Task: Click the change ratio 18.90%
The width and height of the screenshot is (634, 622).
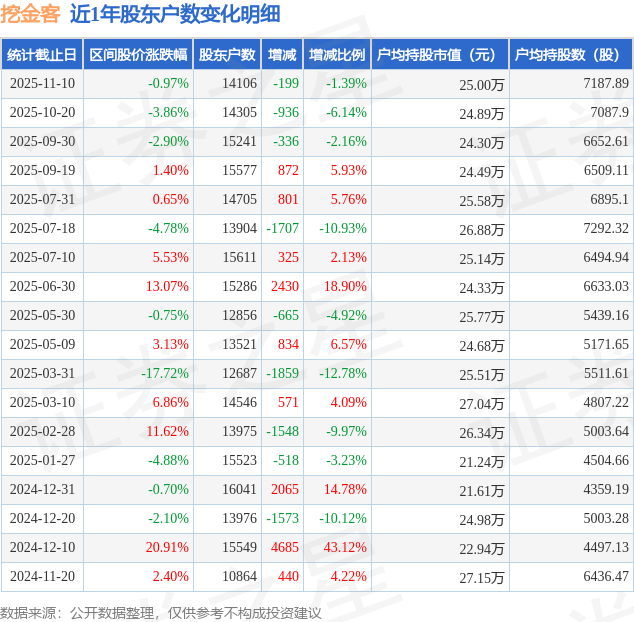Action: tap(345, 286)
